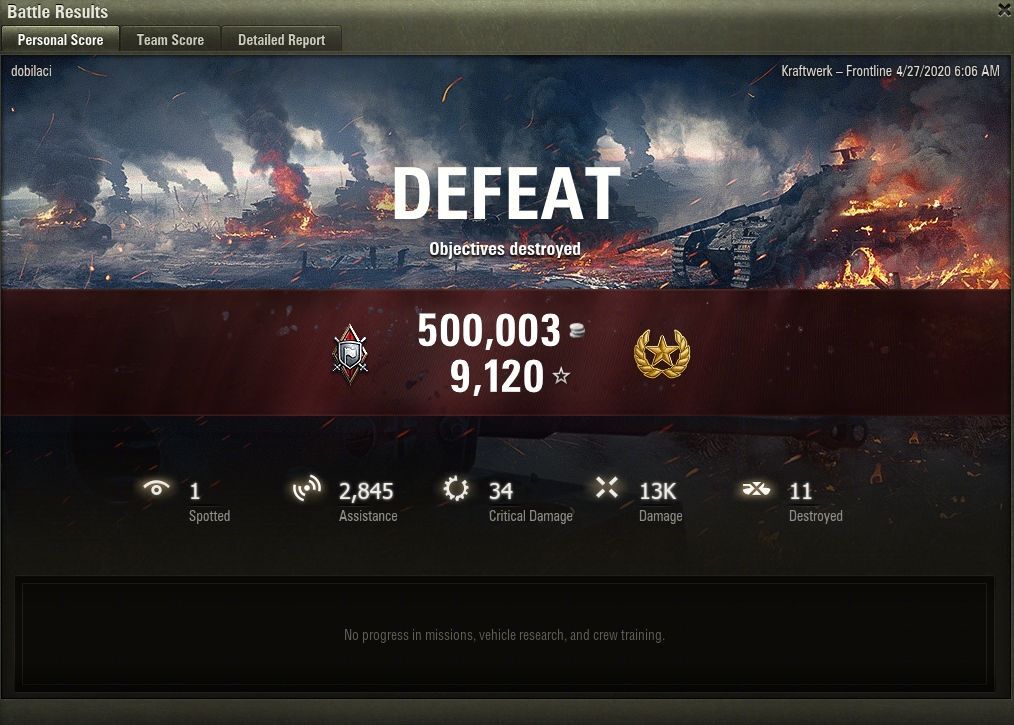
Task: Click the 13K Damage stat
Action: 658,492
